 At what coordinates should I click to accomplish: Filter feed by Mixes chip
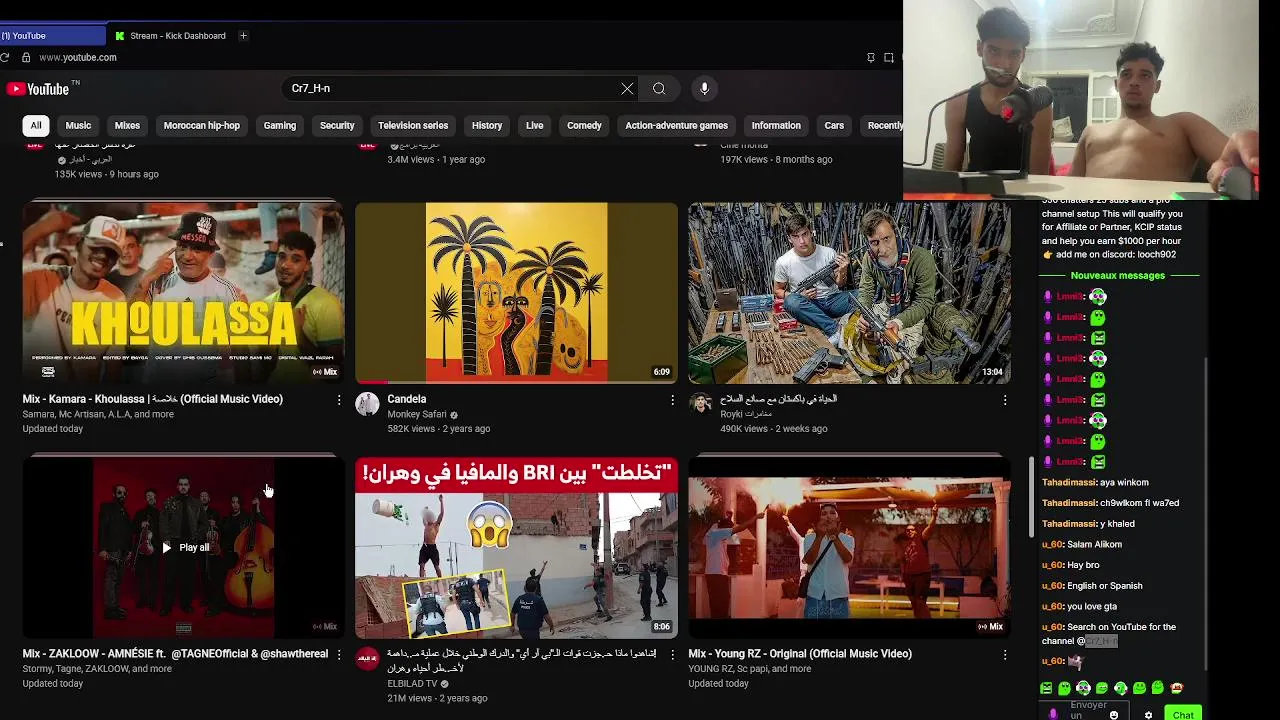pos(127,126)
